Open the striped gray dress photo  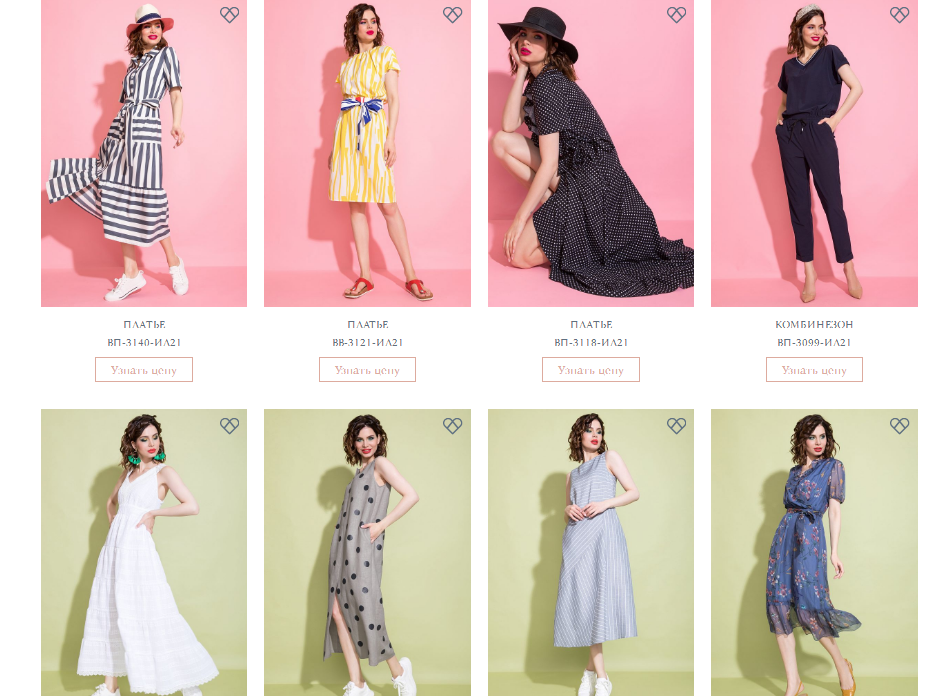[144, 160]
